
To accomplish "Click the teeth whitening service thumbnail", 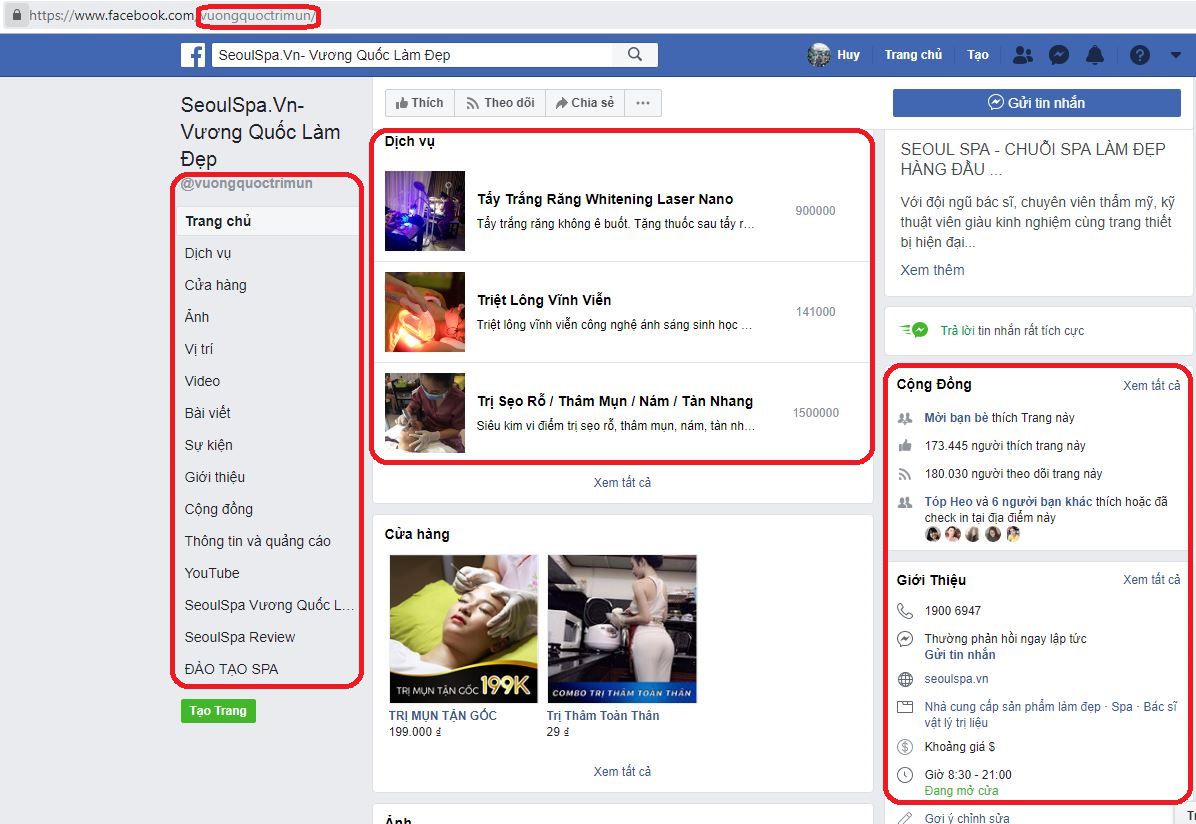I will pyautogui.click(x=425, y=211).
